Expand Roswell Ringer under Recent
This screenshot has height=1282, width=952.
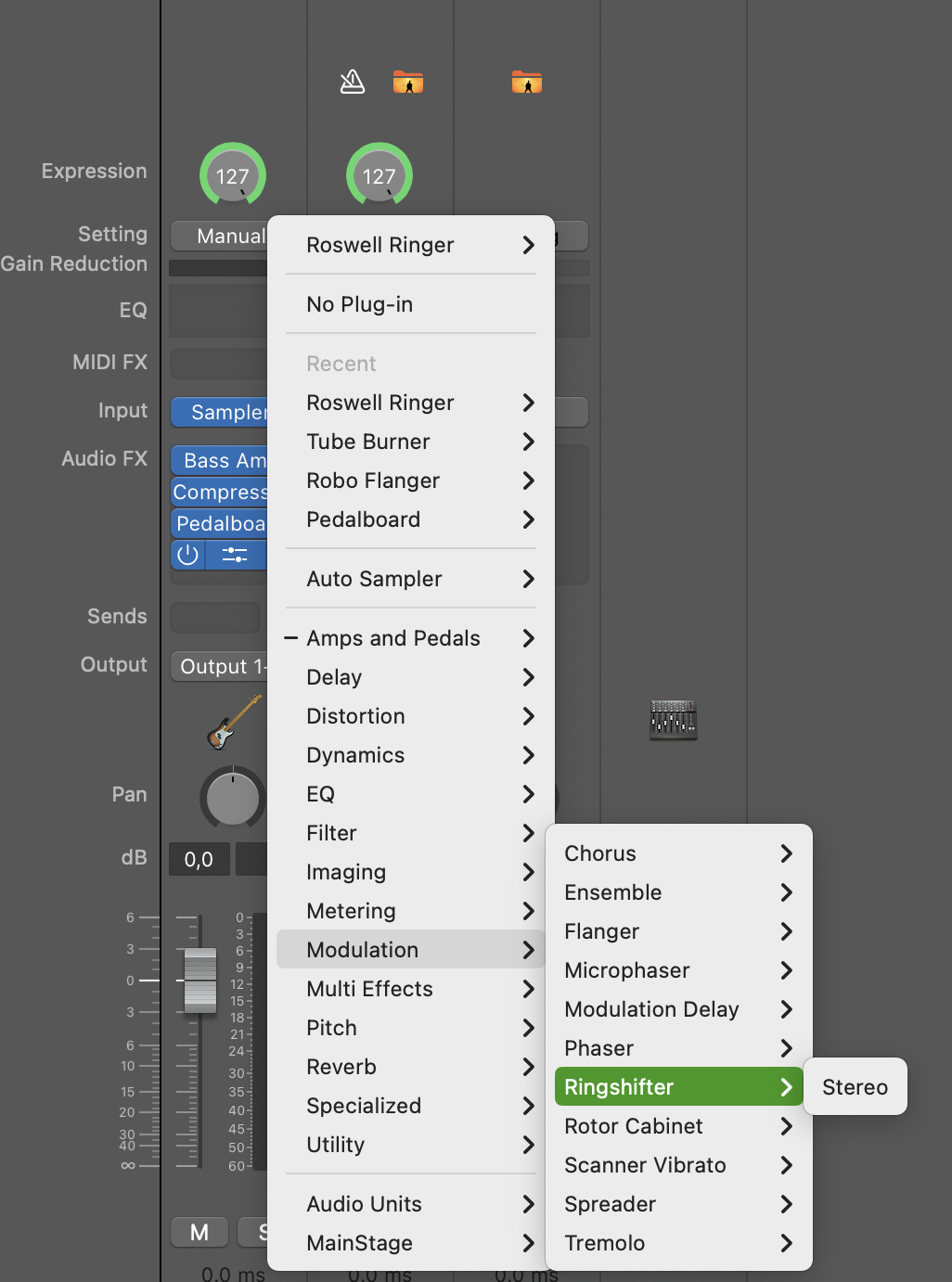(411, 403)
